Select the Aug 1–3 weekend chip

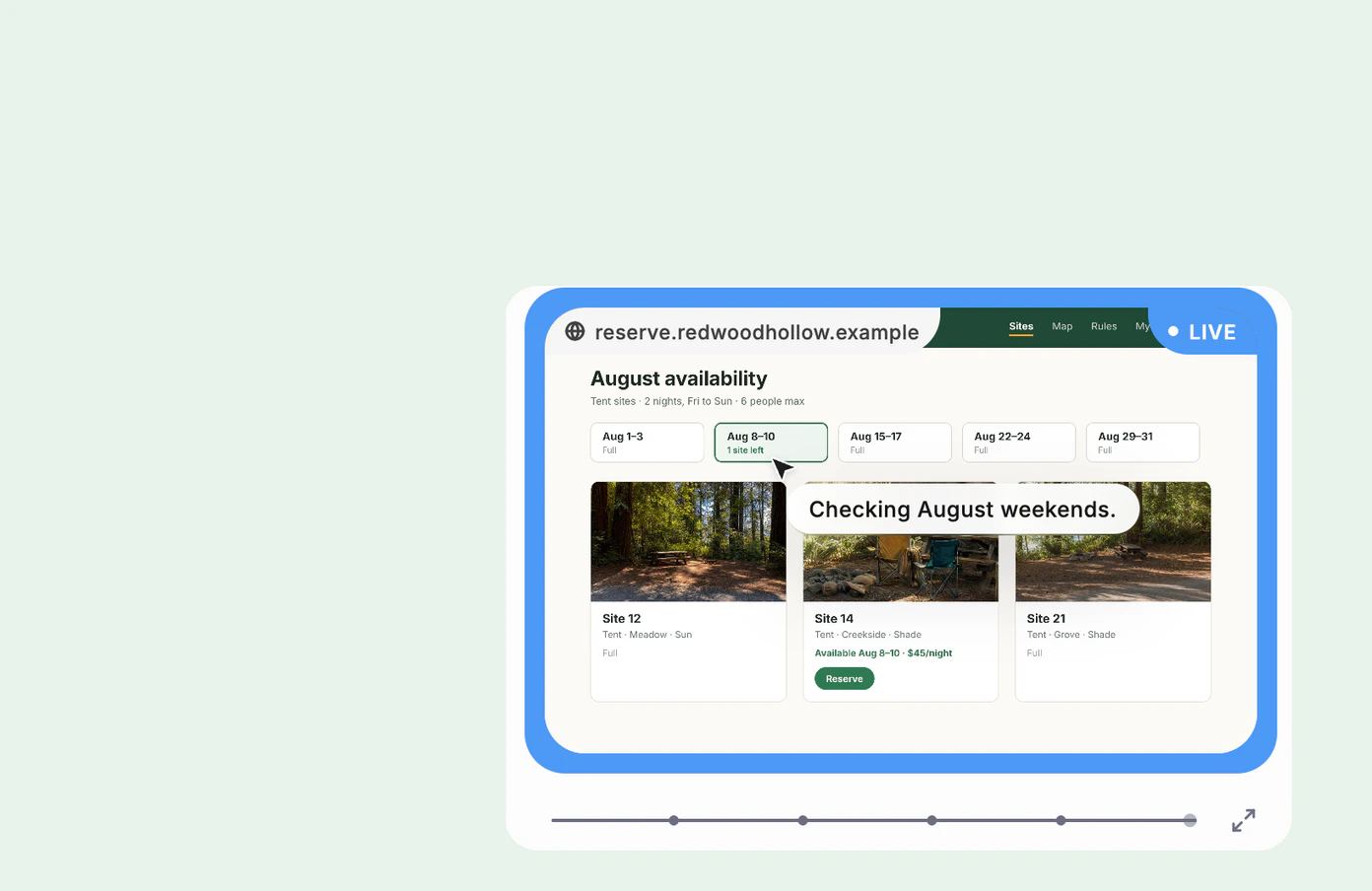tap(648, 443)
